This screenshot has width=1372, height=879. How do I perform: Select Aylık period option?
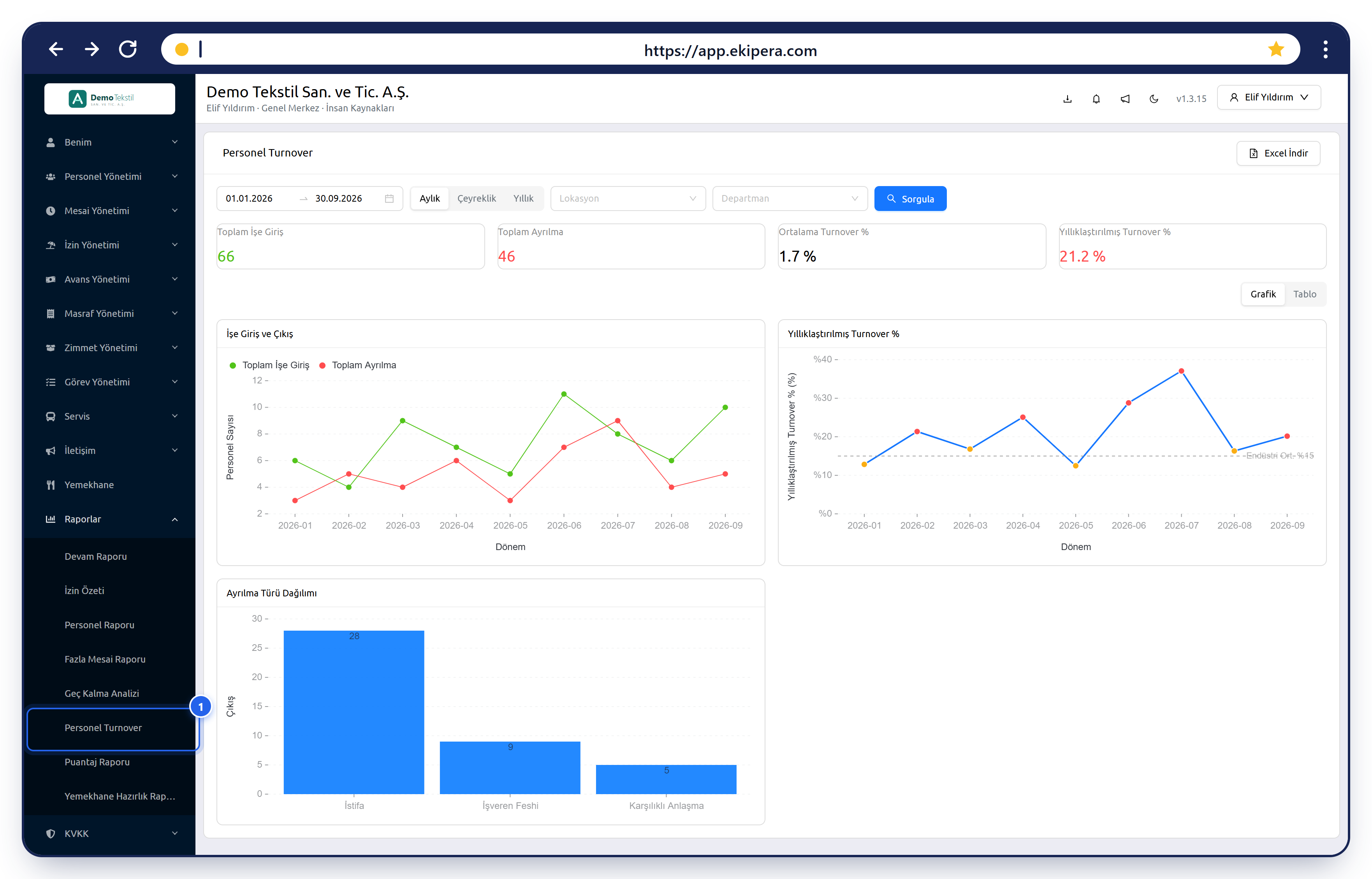pos(430,199)
